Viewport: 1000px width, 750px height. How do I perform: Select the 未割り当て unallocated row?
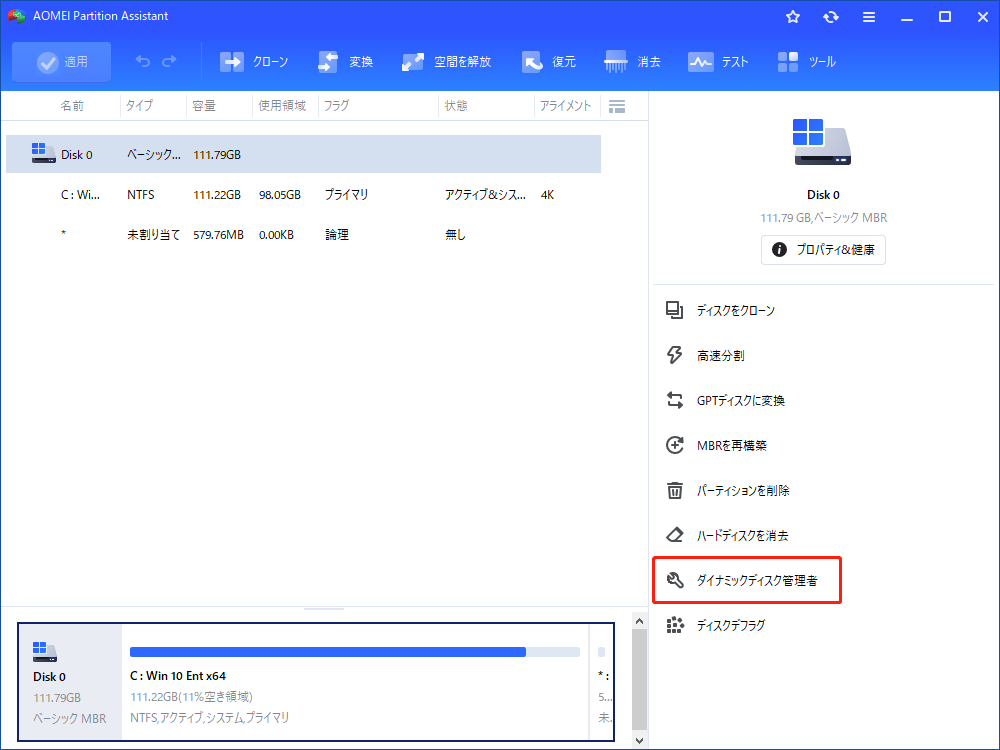pyautogui.click(x=304, y=235)
